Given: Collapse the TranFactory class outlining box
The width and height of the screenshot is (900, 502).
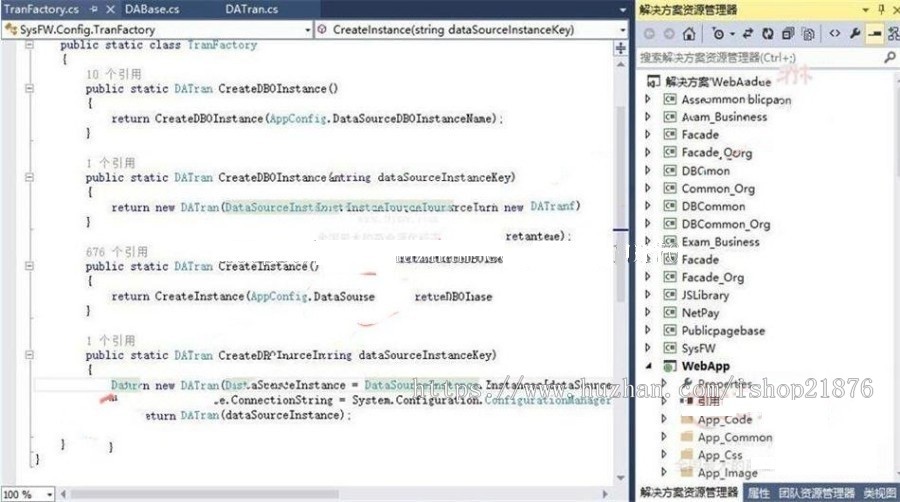Looking at the screenshot, I should pyautogui.click(x=29, y=45).
